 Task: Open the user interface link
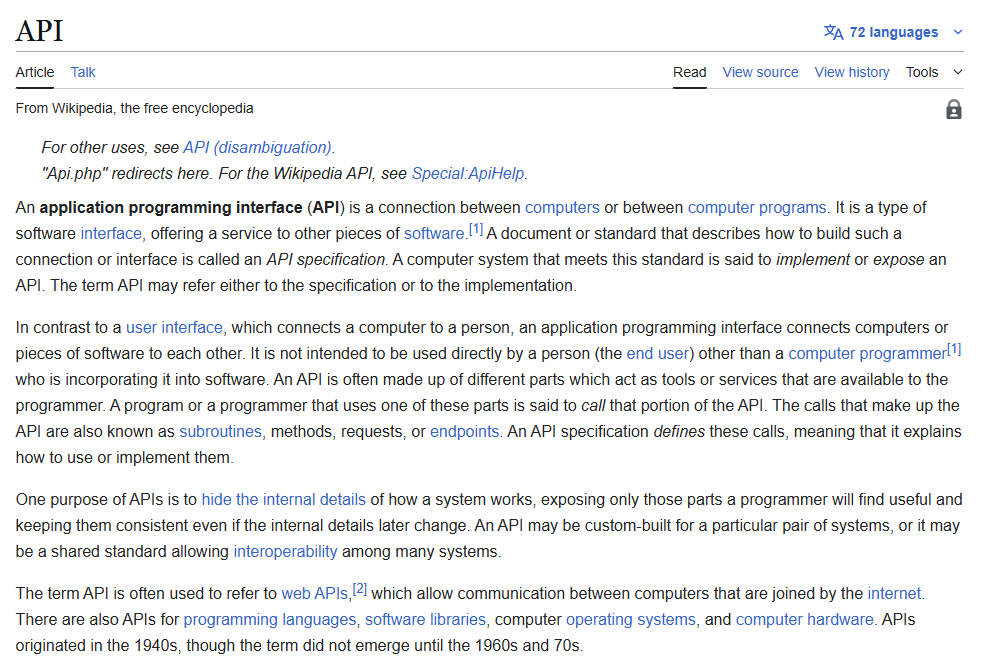tap(174, 328)
